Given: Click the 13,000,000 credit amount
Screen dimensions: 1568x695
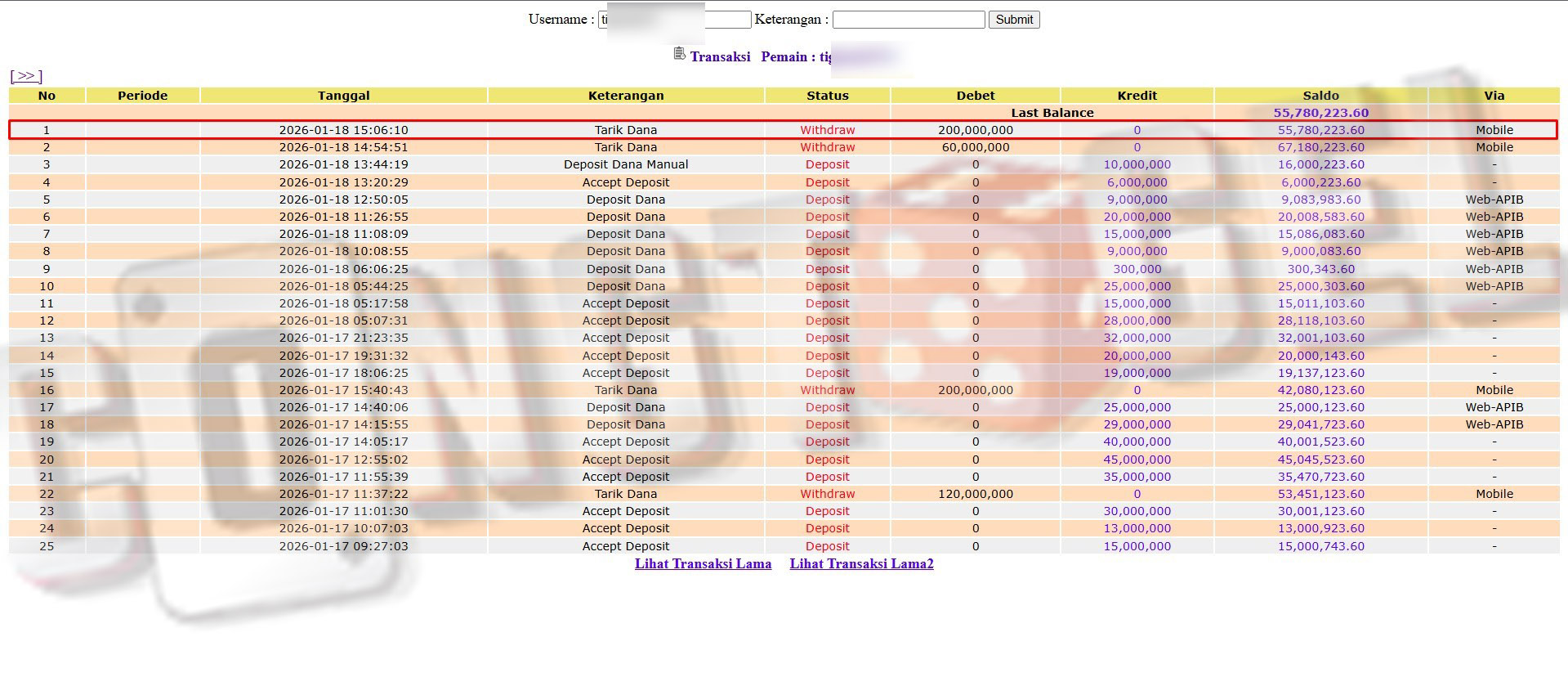Looking at the screenshot, I should click(x=1137, y=528).
